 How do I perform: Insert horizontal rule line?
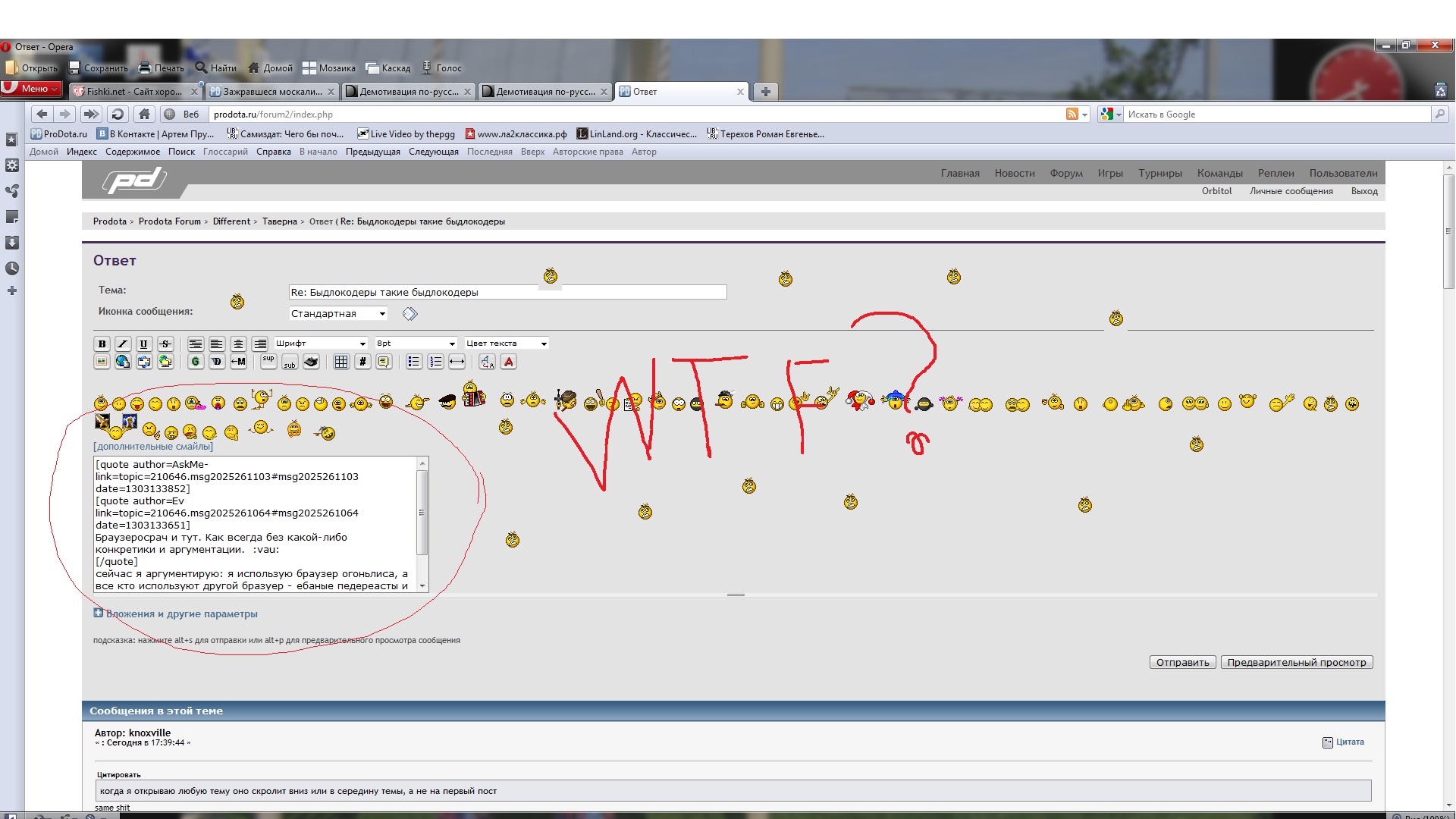click(457, 362)
